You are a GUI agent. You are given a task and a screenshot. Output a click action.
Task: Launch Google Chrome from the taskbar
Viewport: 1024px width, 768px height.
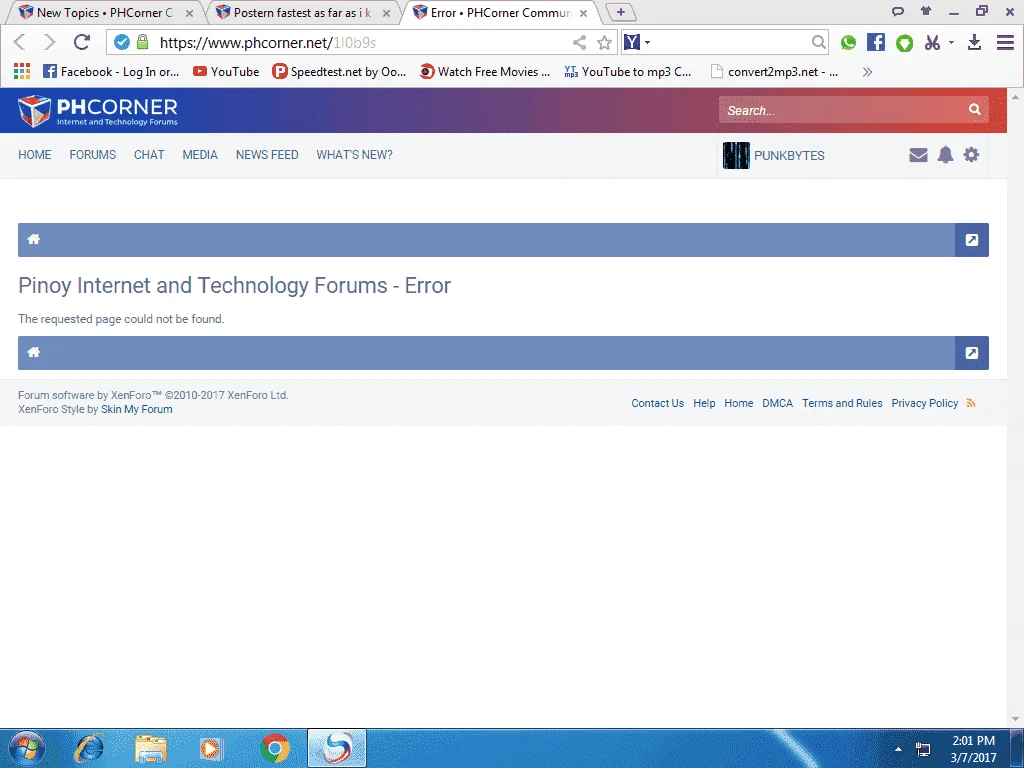275,748
